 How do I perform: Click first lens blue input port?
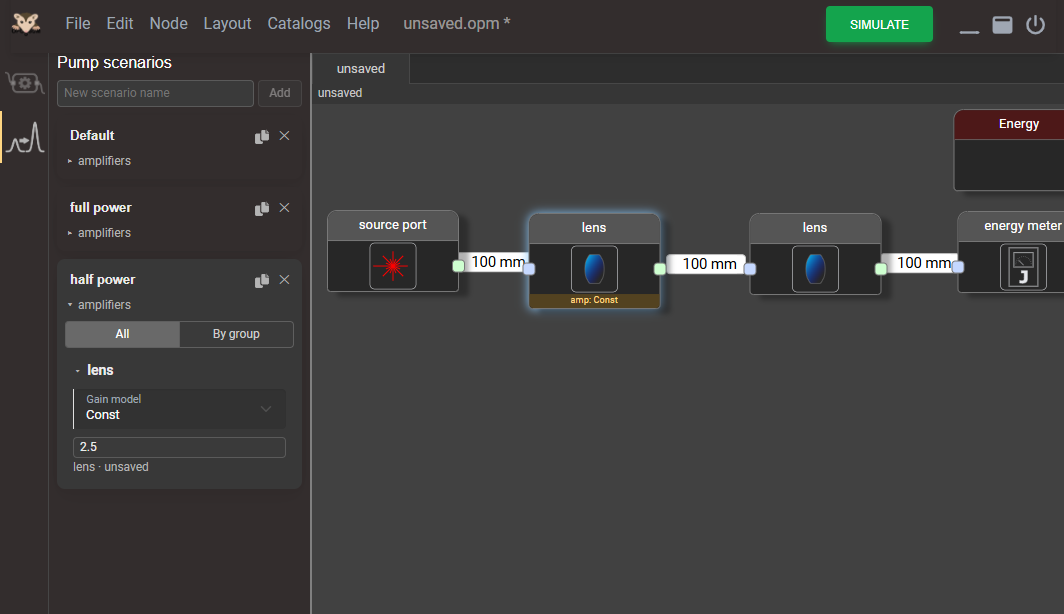click(x=529, y=269)
